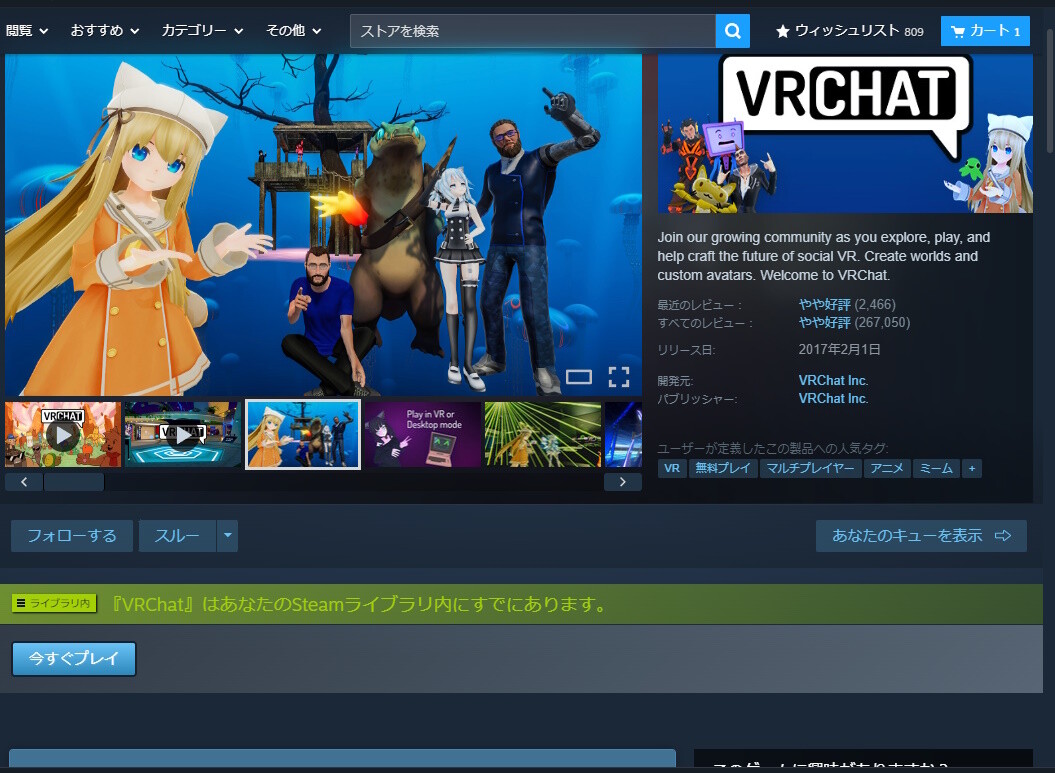
Task: Open publisher link VRChat Inc.
Action: pyautogui.click(x=833, y=398)
